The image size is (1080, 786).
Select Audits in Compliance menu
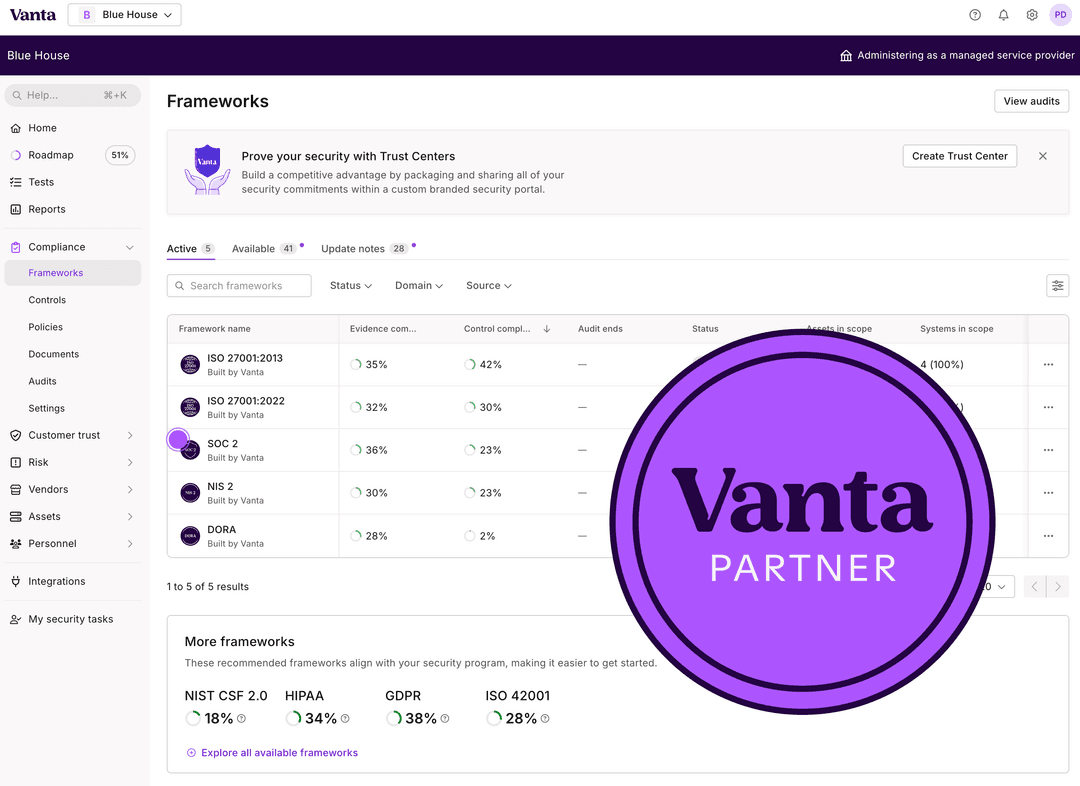click(x=42, y=382)
